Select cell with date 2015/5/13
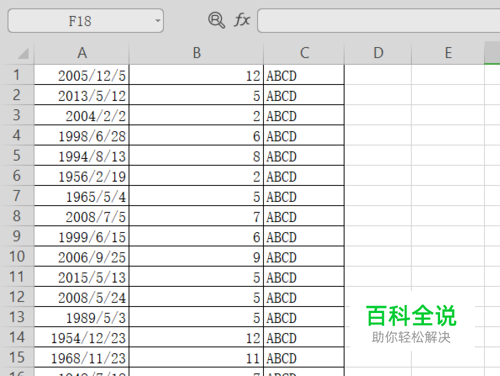The width and height of the screenshot is (500, 376). tap(82, 277)
